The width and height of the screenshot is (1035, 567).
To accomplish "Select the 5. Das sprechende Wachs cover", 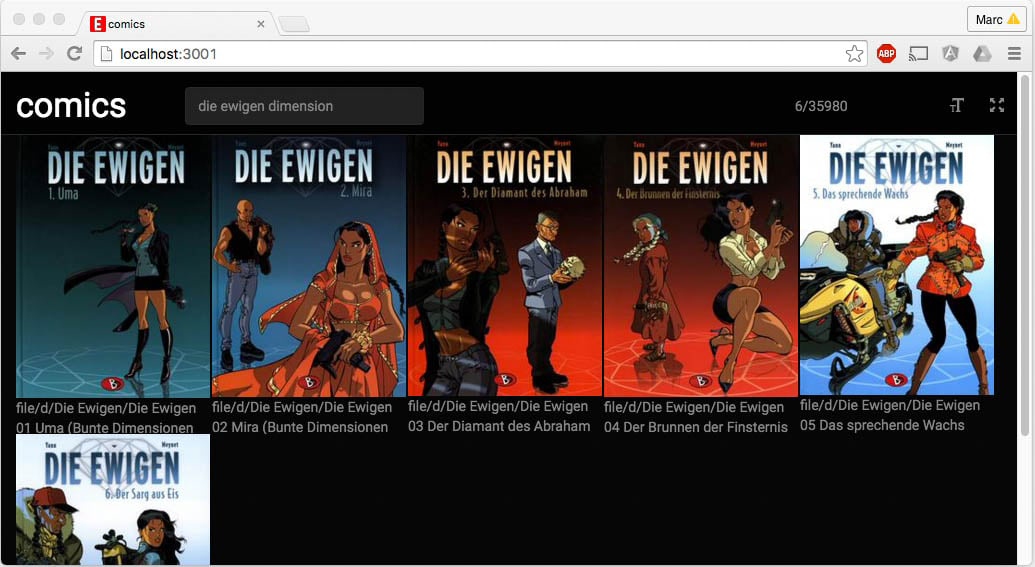I will 896,266.
